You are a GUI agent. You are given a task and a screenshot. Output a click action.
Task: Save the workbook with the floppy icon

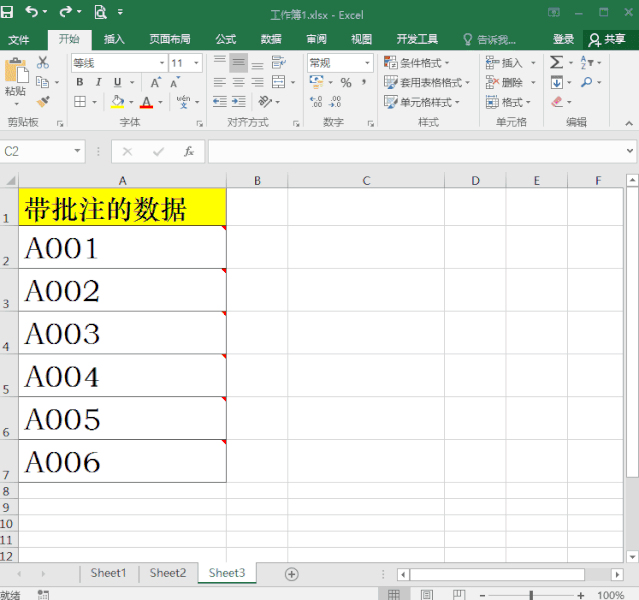pos(7,12)
